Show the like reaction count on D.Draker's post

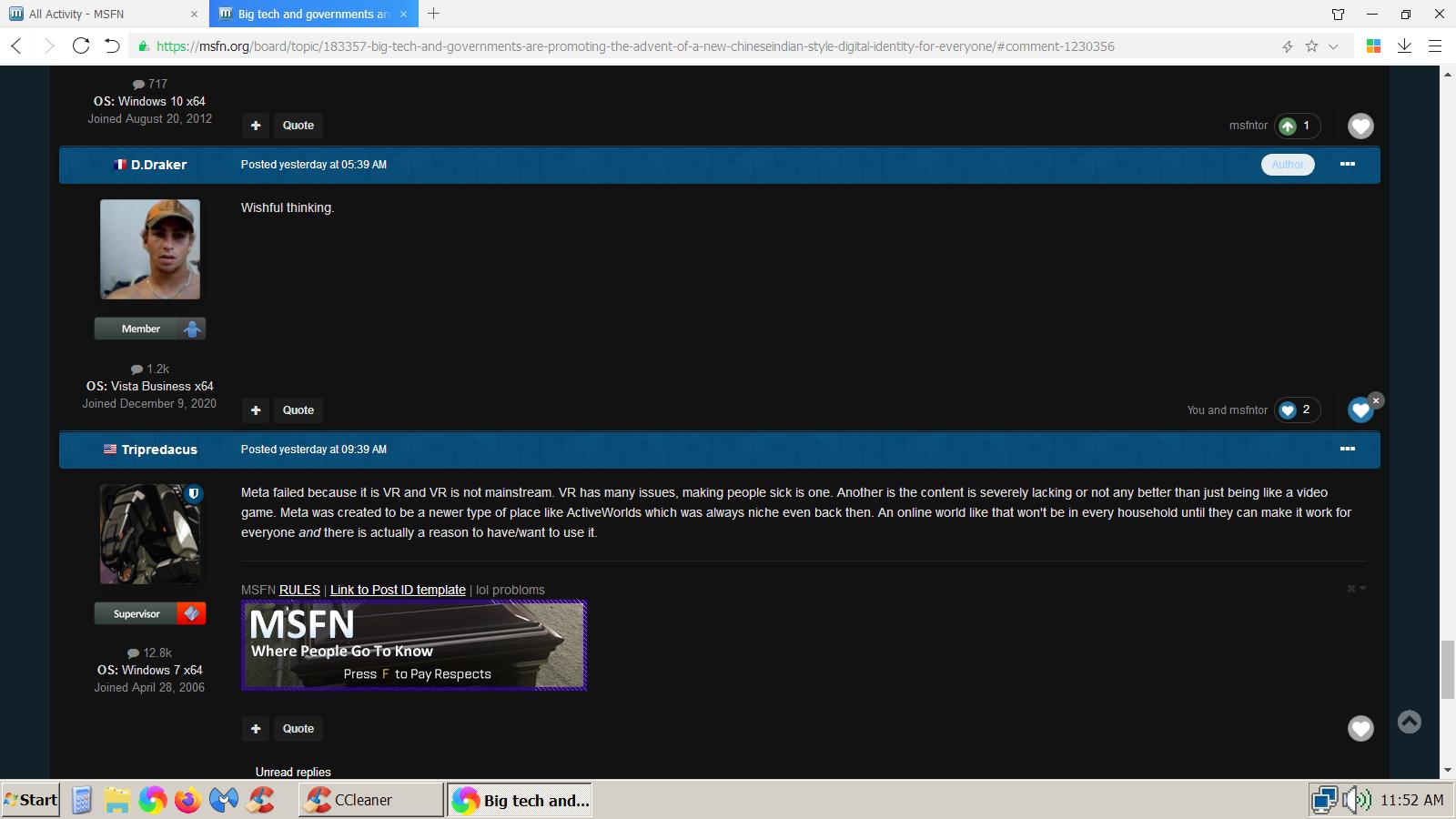(x=1297, y=410)
